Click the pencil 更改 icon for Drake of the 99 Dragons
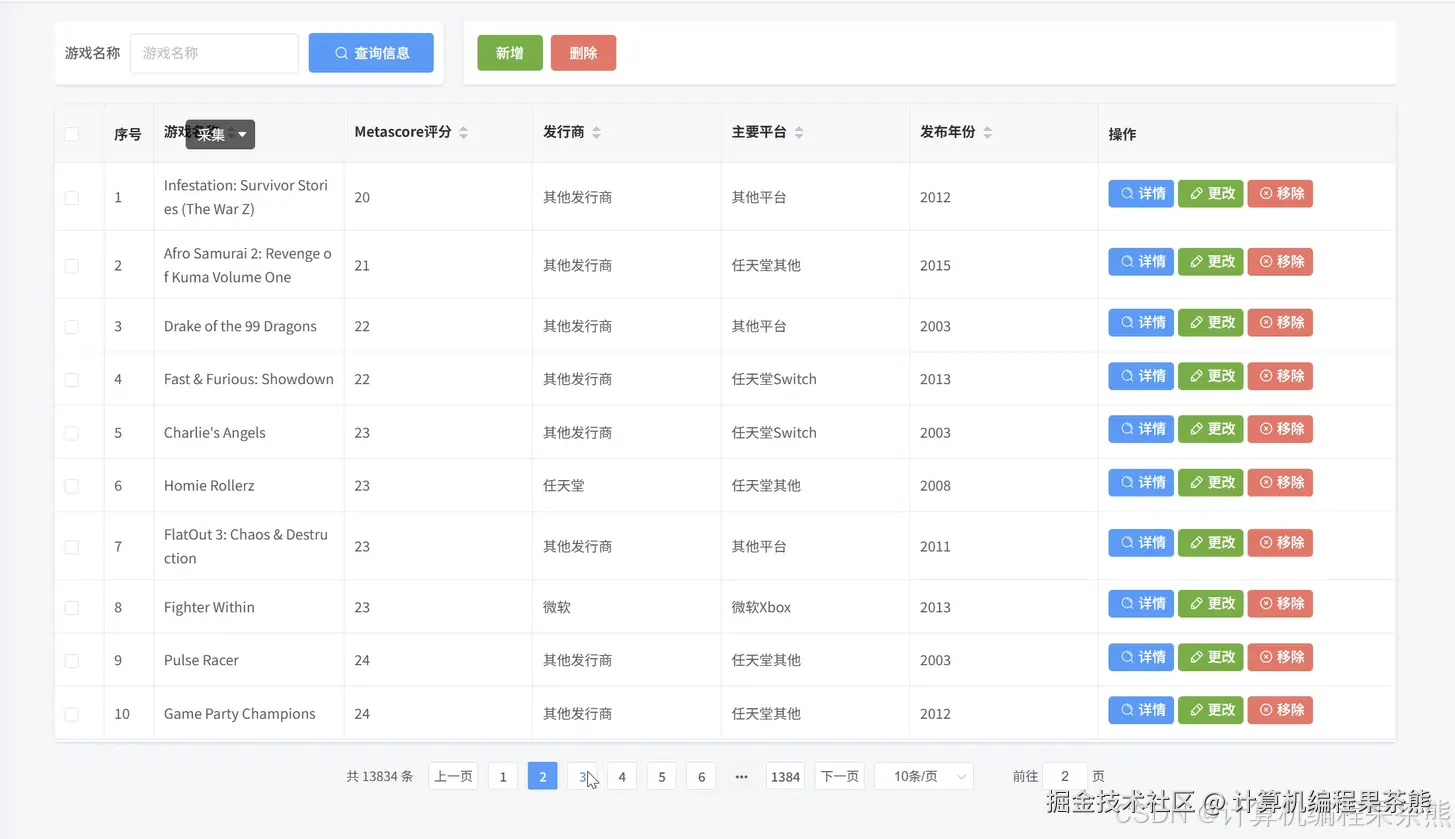The width and height of the screenshot is (1455, 839). pyautogui.click(x=1195, y=322)
